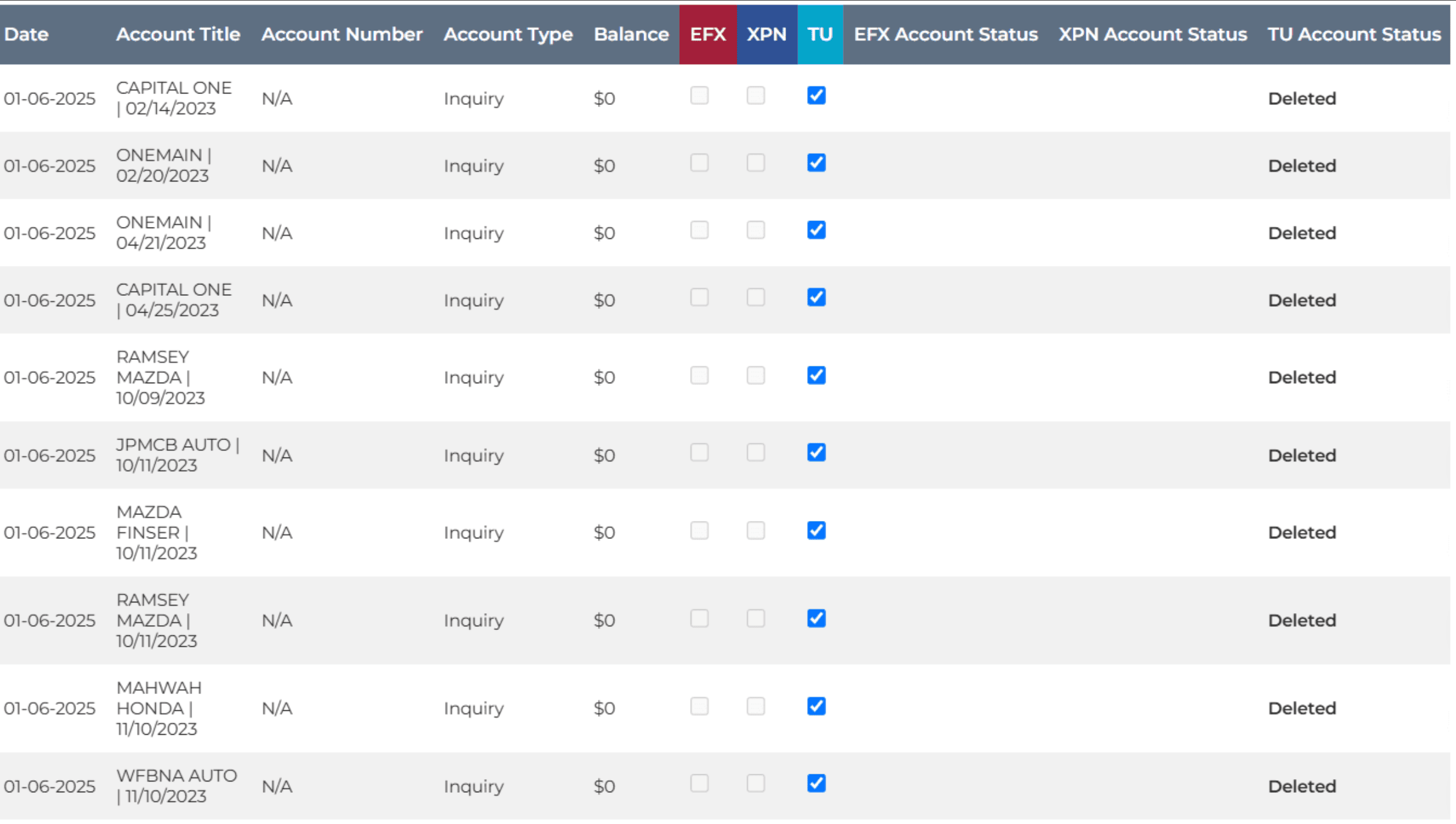Click the Date column header
Viewport: 1456px width, 824px height.
(x=26, y=34)
